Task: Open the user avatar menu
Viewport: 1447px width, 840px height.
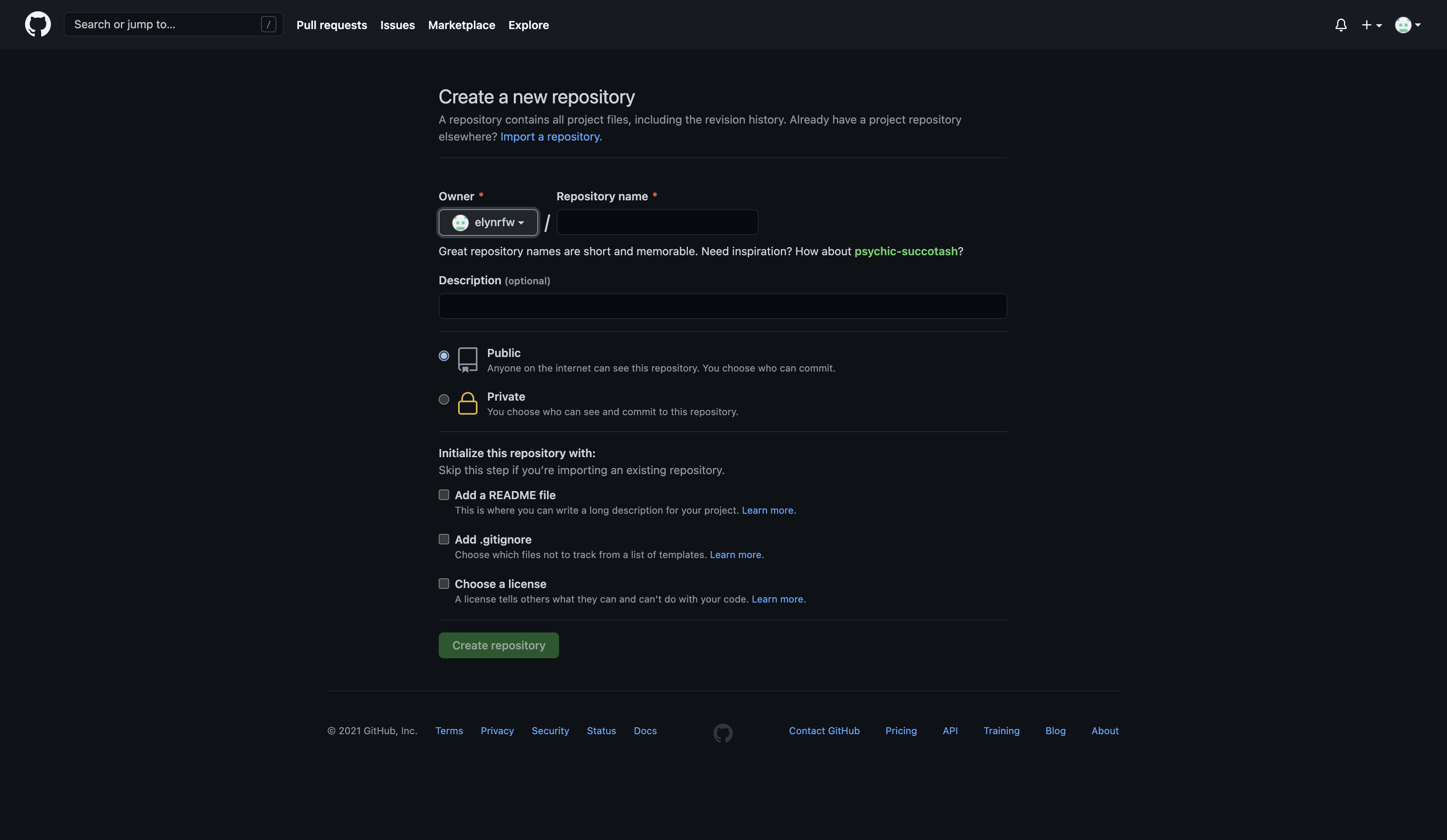Action: tap(1408, 25)
